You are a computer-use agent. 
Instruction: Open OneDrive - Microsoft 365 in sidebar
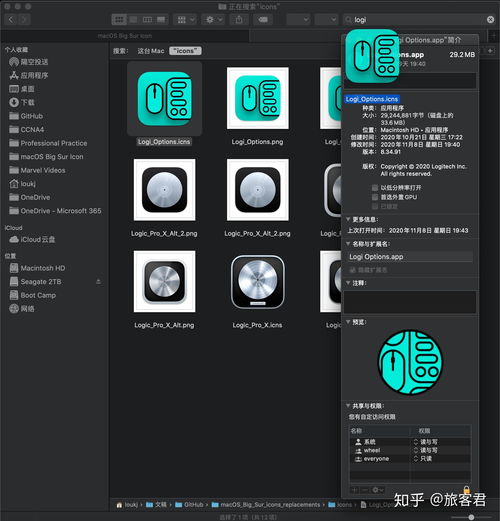(x=55, y=211)
